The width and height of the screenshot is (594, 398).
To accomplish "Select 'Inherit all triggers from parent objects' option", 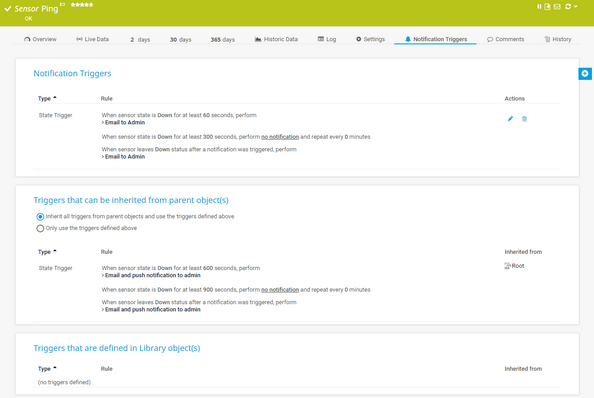I will pyautogui.click(x=40, y=217).
